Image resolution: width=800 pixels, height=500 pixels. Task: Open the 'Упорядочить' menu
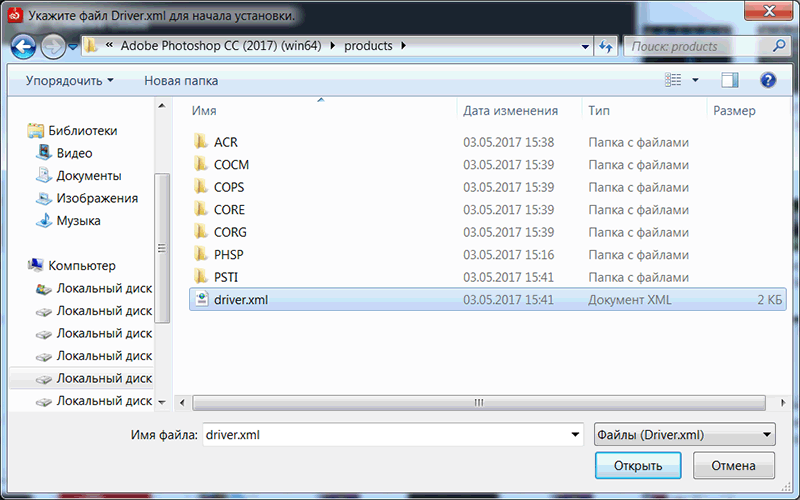click(70, 81)
